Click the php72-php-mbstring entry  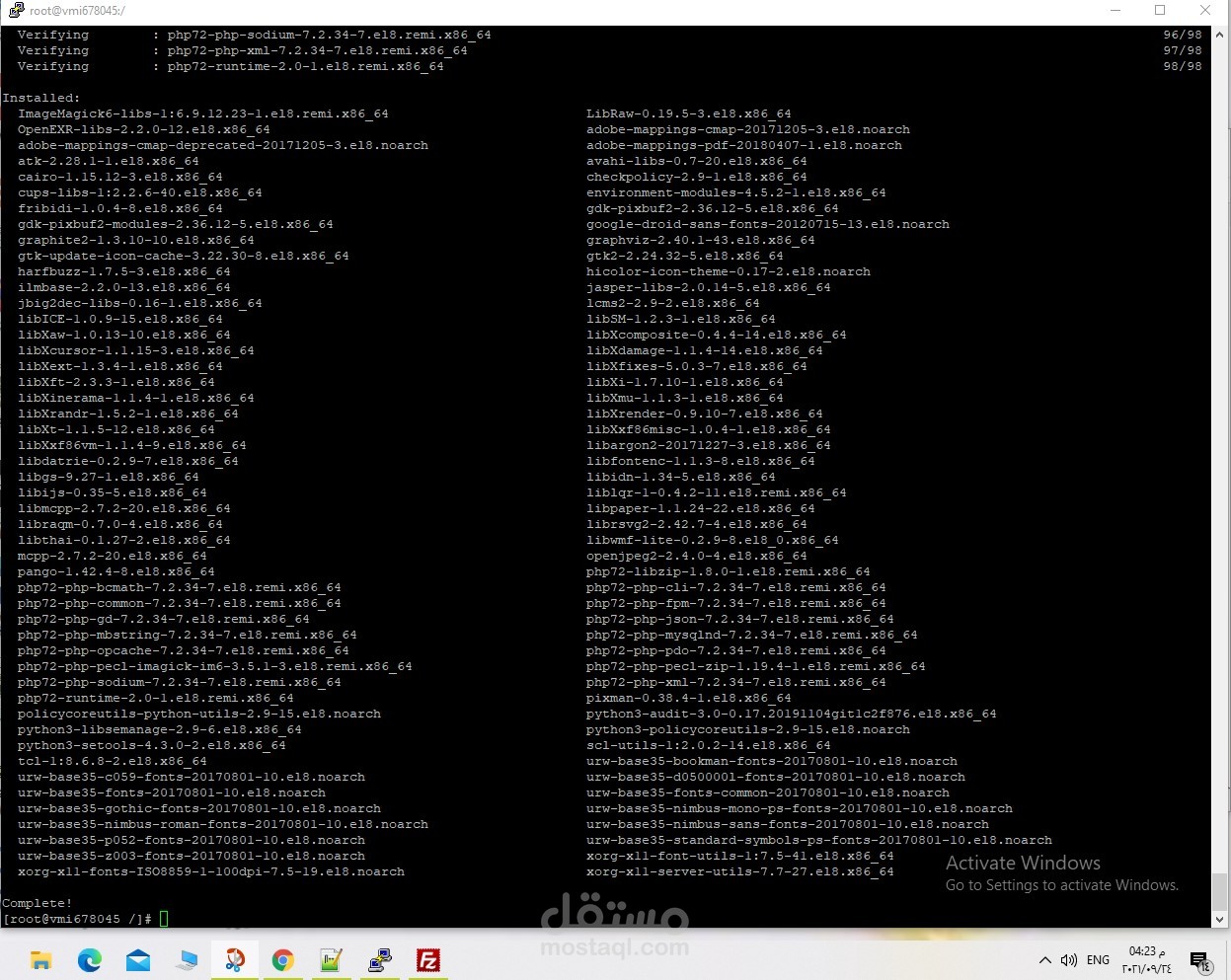pos(188,635)
